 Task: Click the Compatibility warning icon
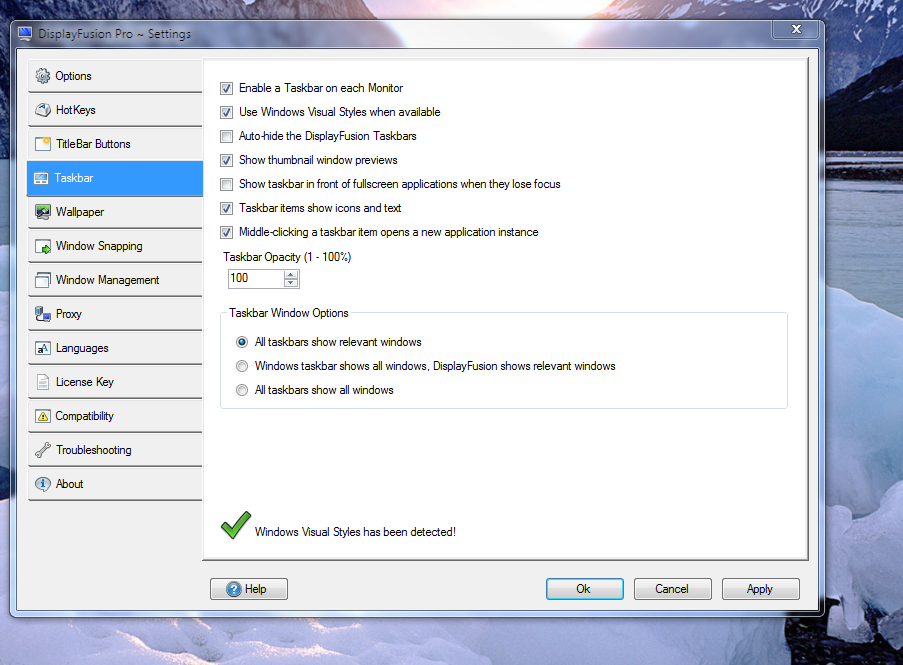point(42,416)
